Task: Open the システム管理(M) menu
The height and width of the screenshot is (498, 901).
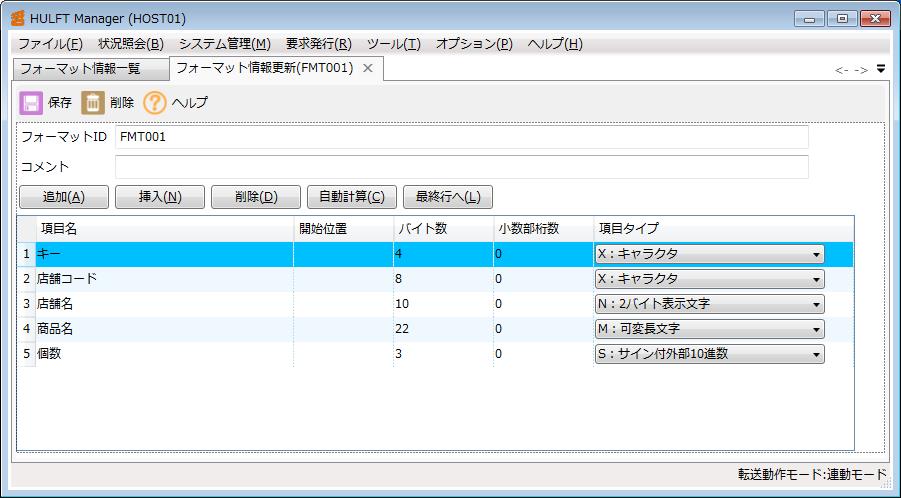Action: tap(225, 44)
